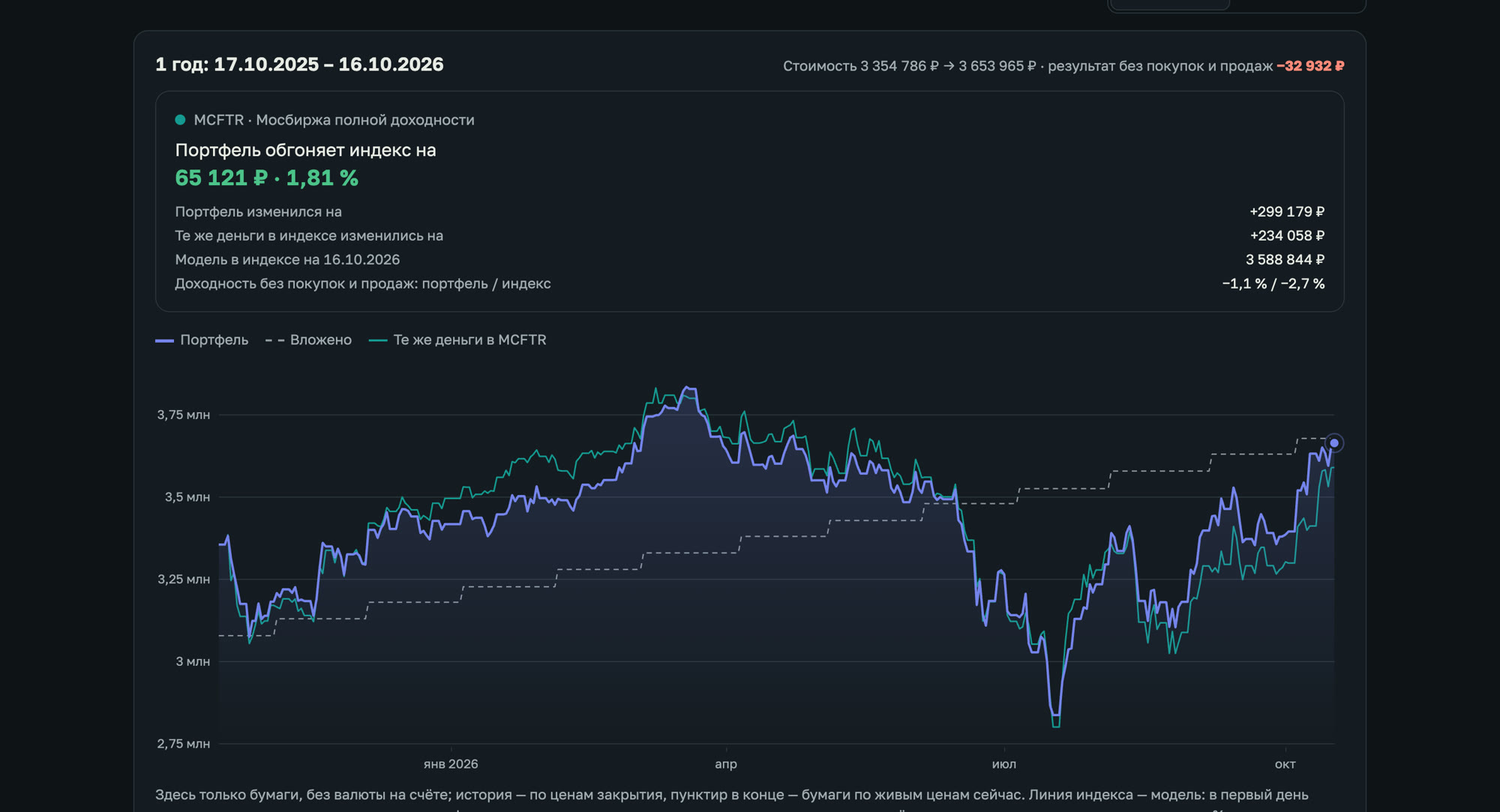1500x812 pixels.
Task: Click the 3,25 млн axis label
Action: tap(183, 579)
